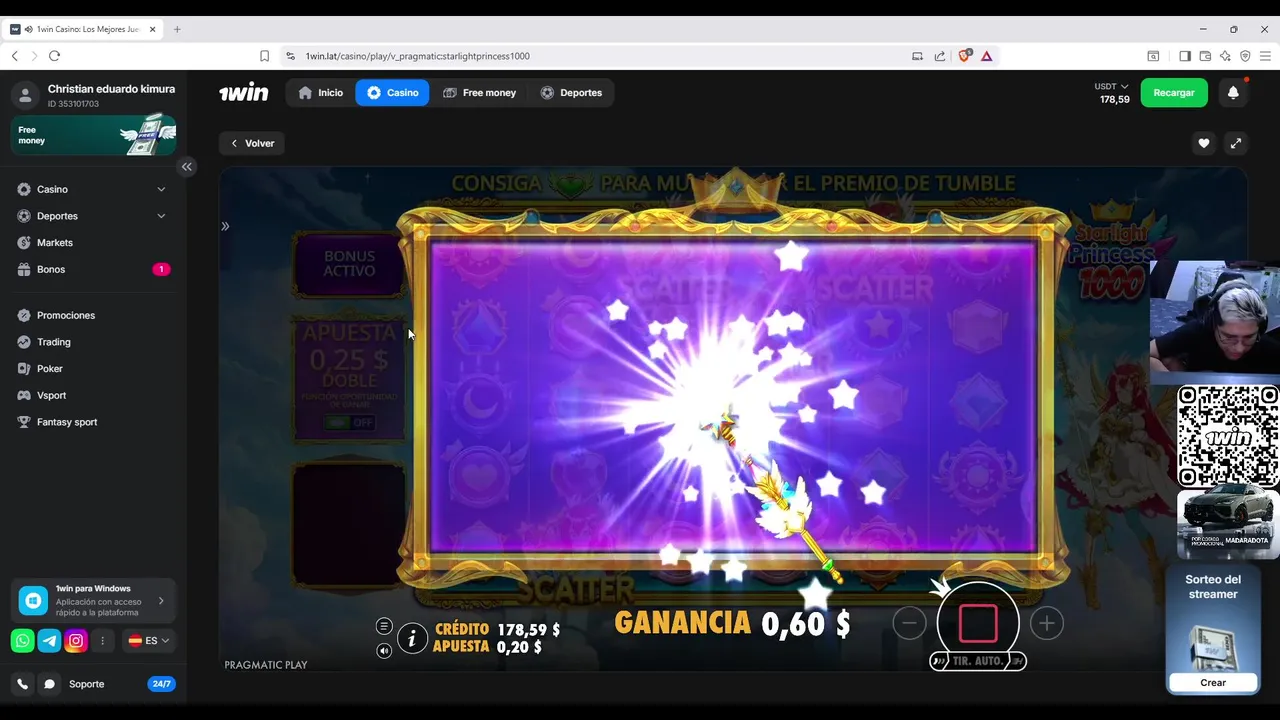The width and height of the screenshot is (1280, 720).
Task: Open Soporte link
Action: click(x=86, y=684)
